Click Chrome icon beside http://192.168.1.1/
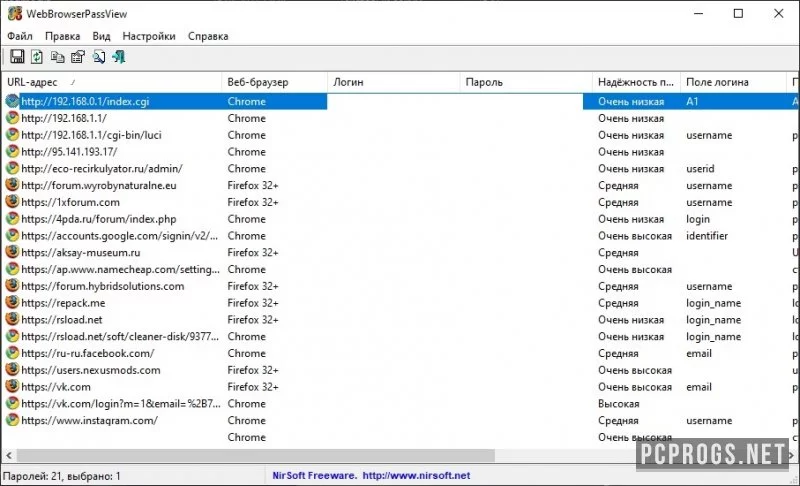 pyautogui.click(x=12, y=118)
